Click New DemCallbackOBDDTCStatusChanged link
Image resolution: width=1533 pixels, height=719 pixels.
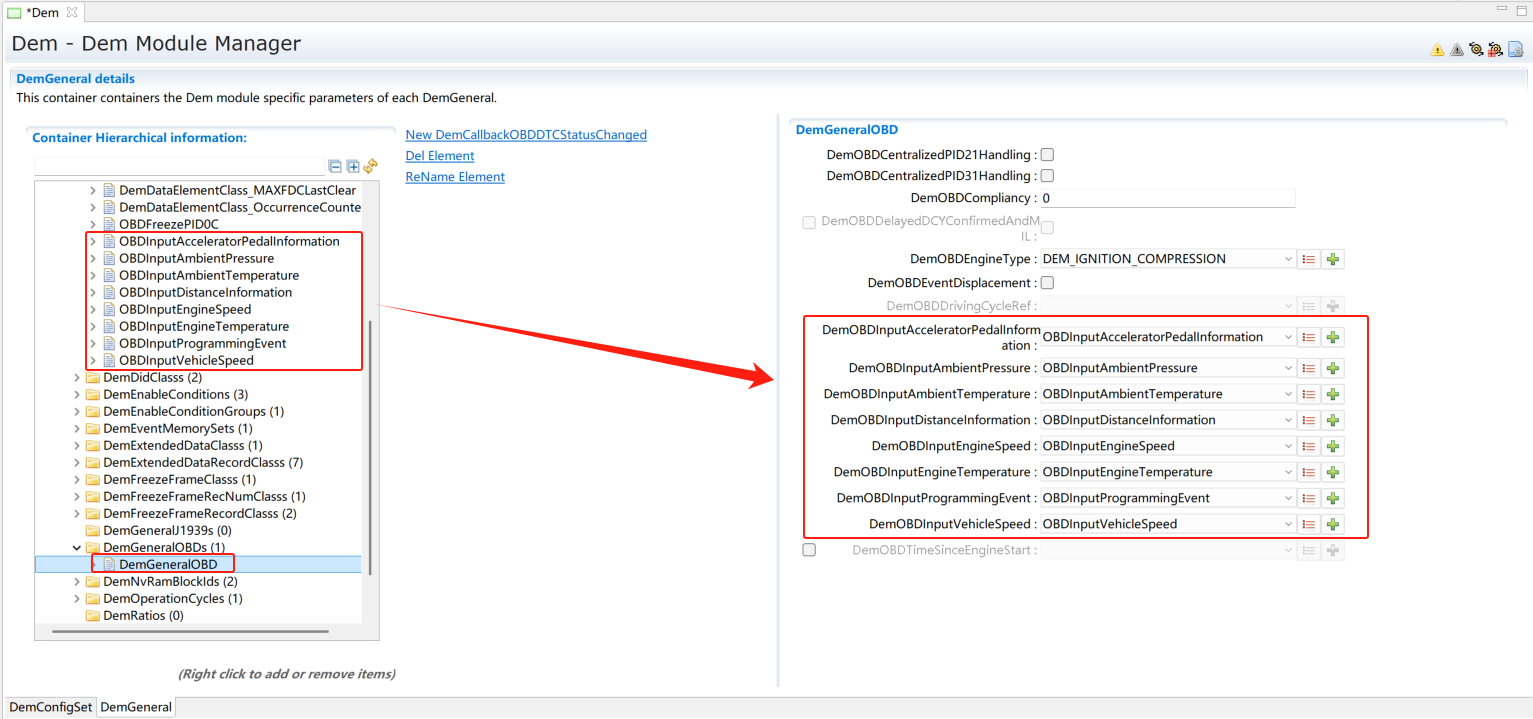pyautogui.click(x=526, y=135)
